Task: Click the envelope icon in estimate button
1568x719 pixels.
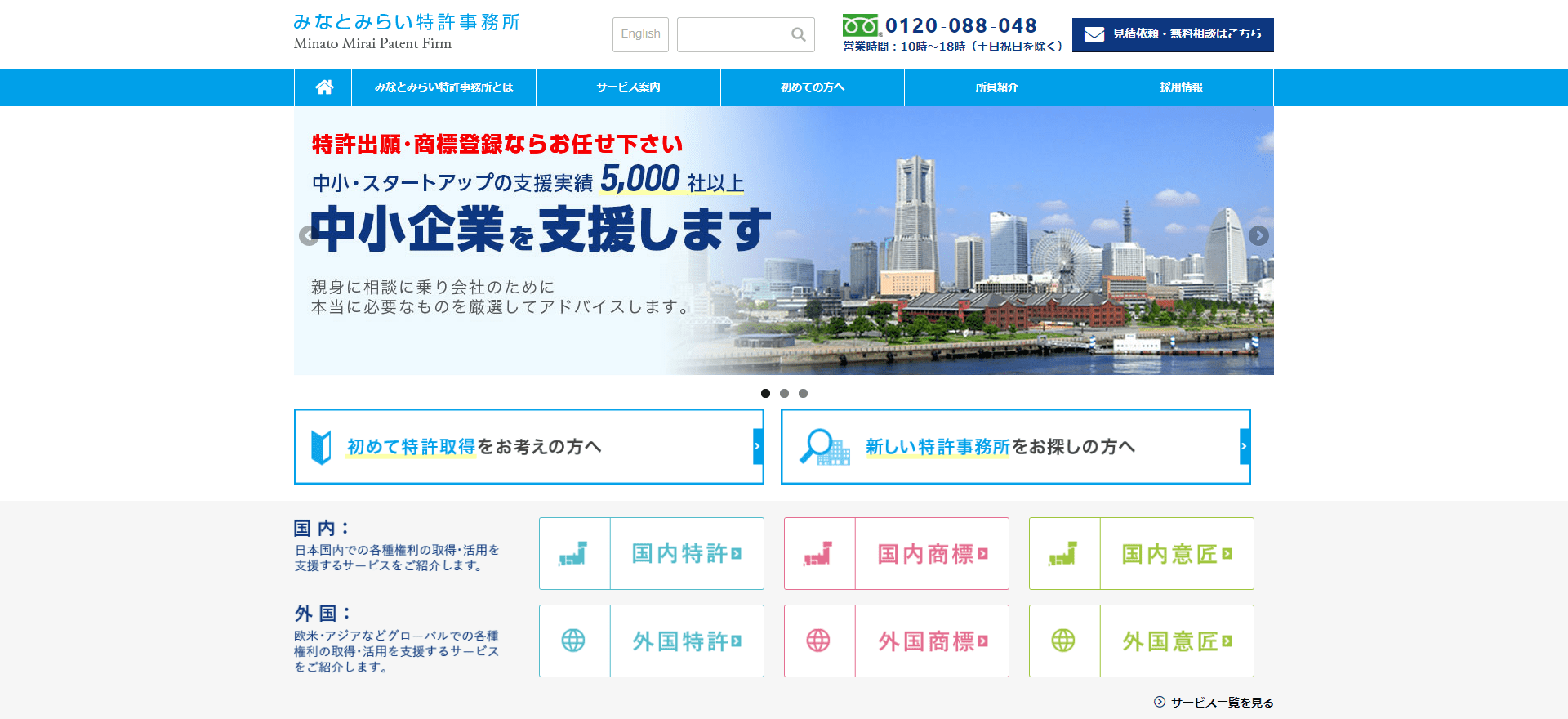Action: pyautogui.click(x=1094, y=34)
